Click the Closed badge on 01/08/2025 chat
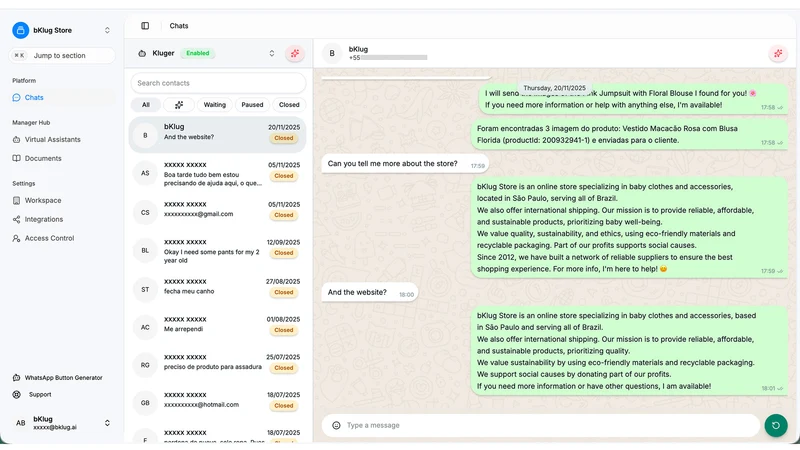 (x=284, y=330)
